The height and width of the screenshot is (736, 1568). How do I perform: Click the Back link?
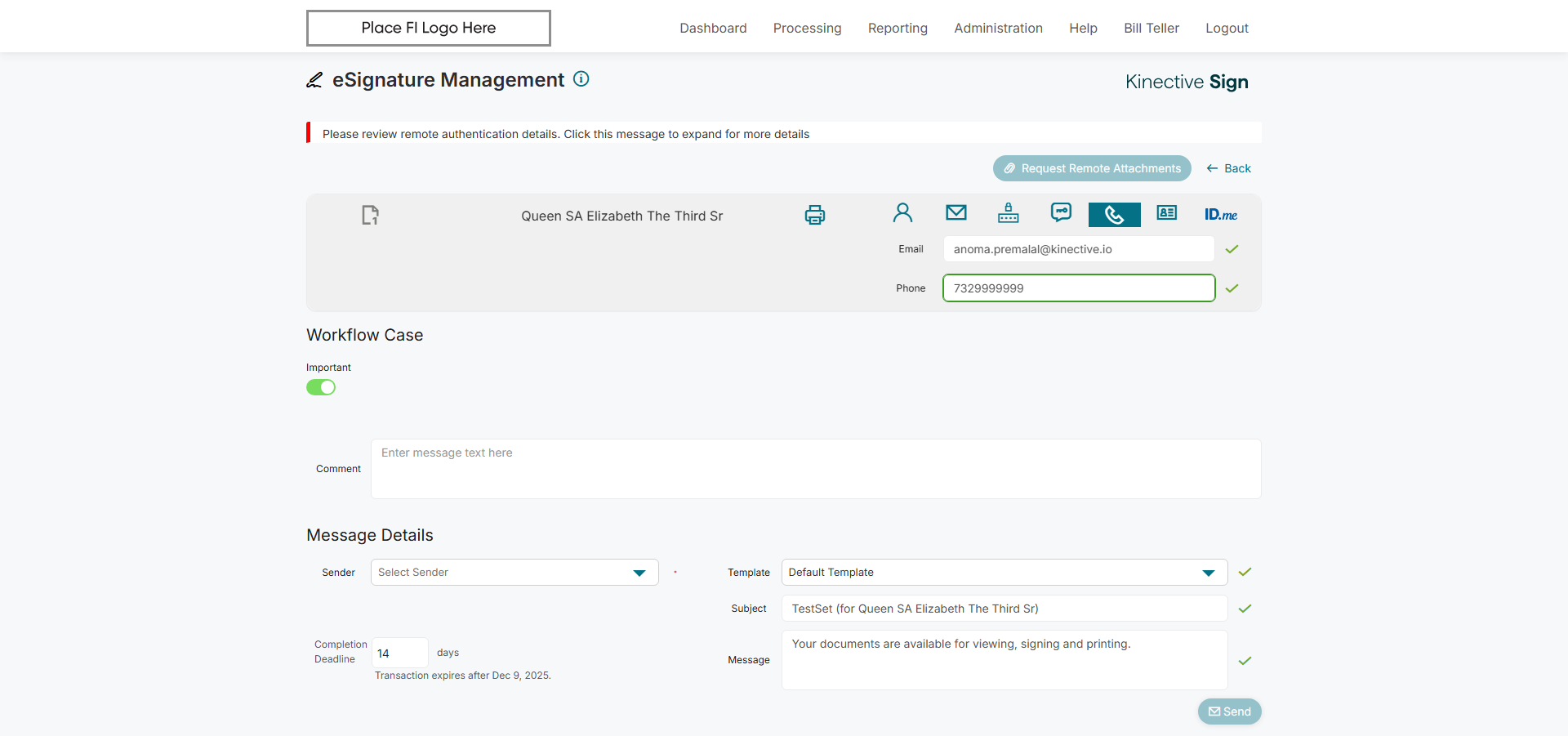[x=1228, y=168]
